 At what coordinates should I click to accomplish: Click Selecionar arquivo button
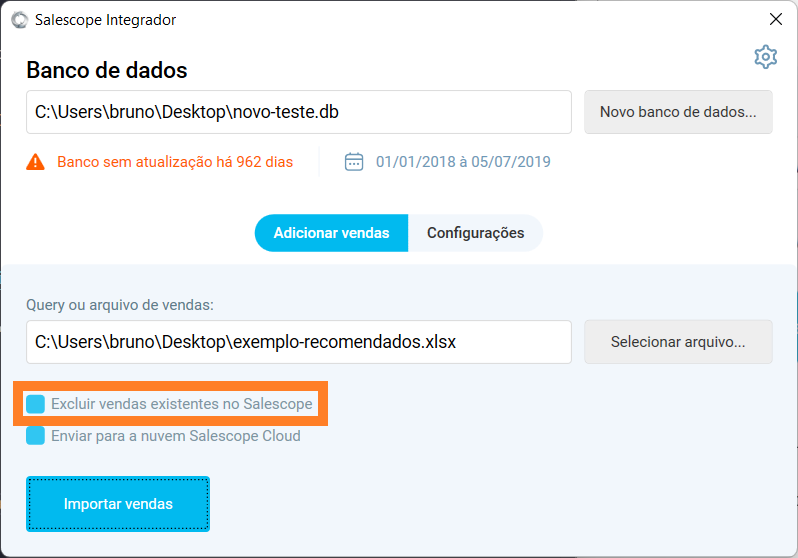point(678,342)
